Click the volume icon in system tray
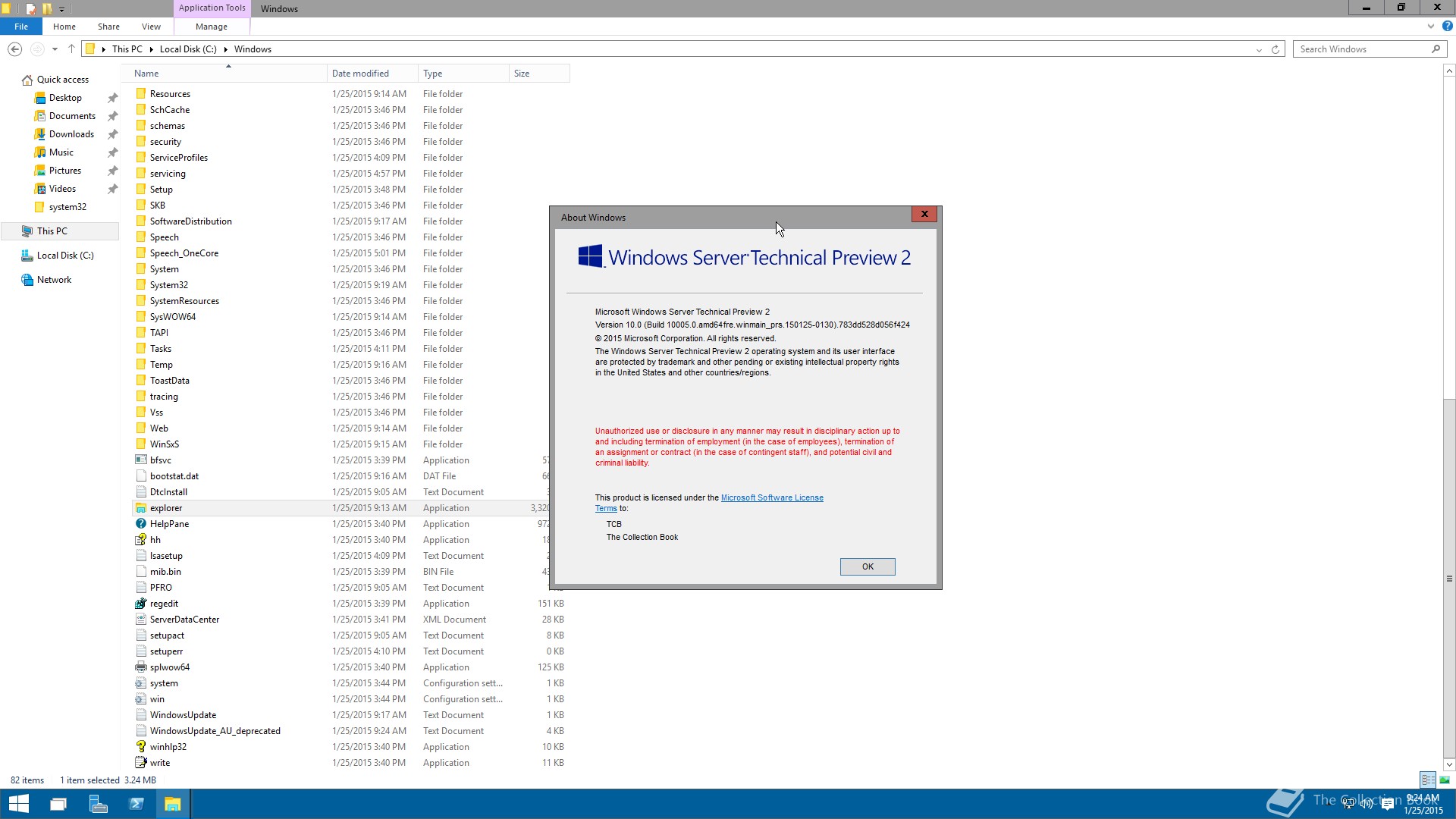Image resolution: width=1456 pixels, height=819 pixels. 1367,804
